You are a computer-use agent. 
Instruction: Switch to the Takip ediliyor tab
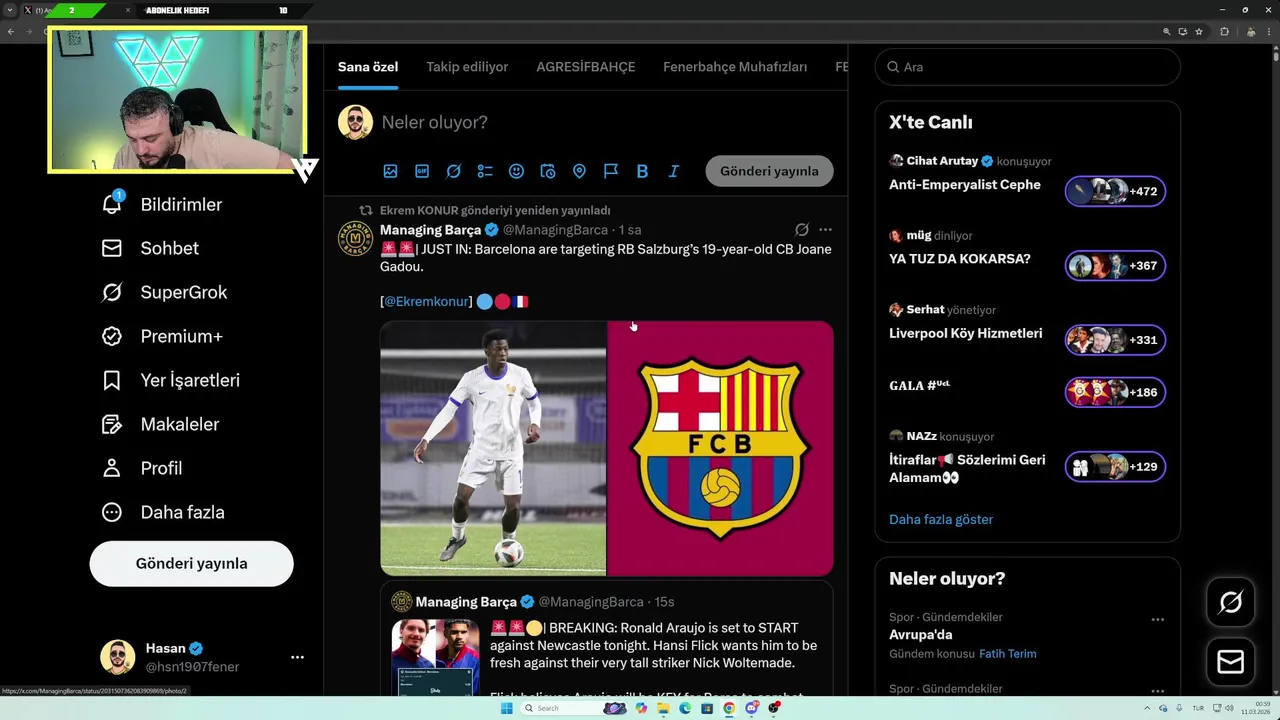467,67
